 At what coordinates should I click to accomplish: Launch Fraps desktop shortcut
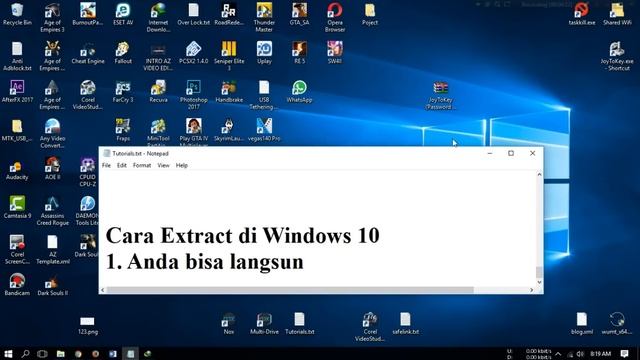(123, 130)
